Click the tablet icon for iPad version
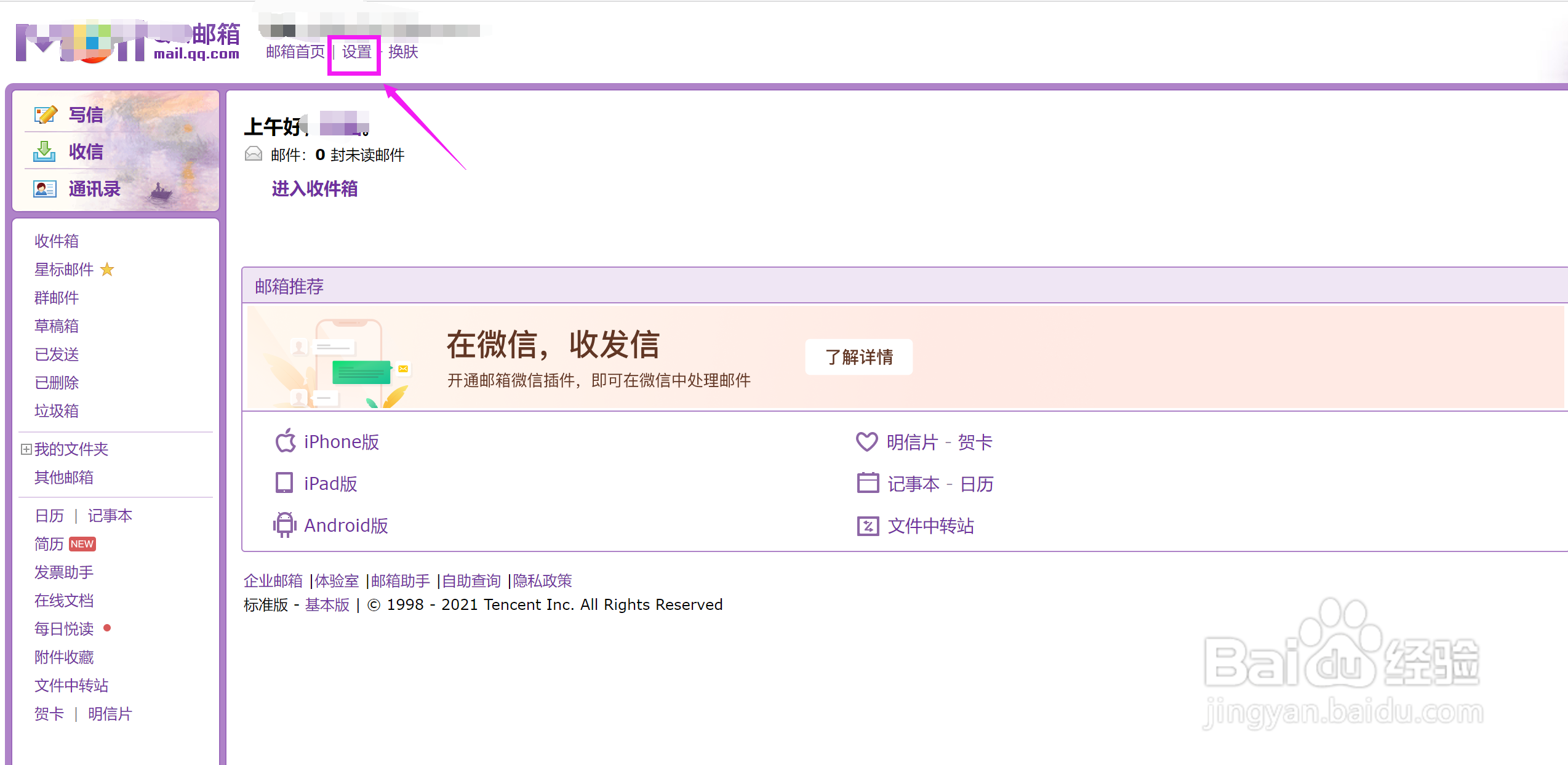This screenshot has height=765, width=1568. pos(284,483)
